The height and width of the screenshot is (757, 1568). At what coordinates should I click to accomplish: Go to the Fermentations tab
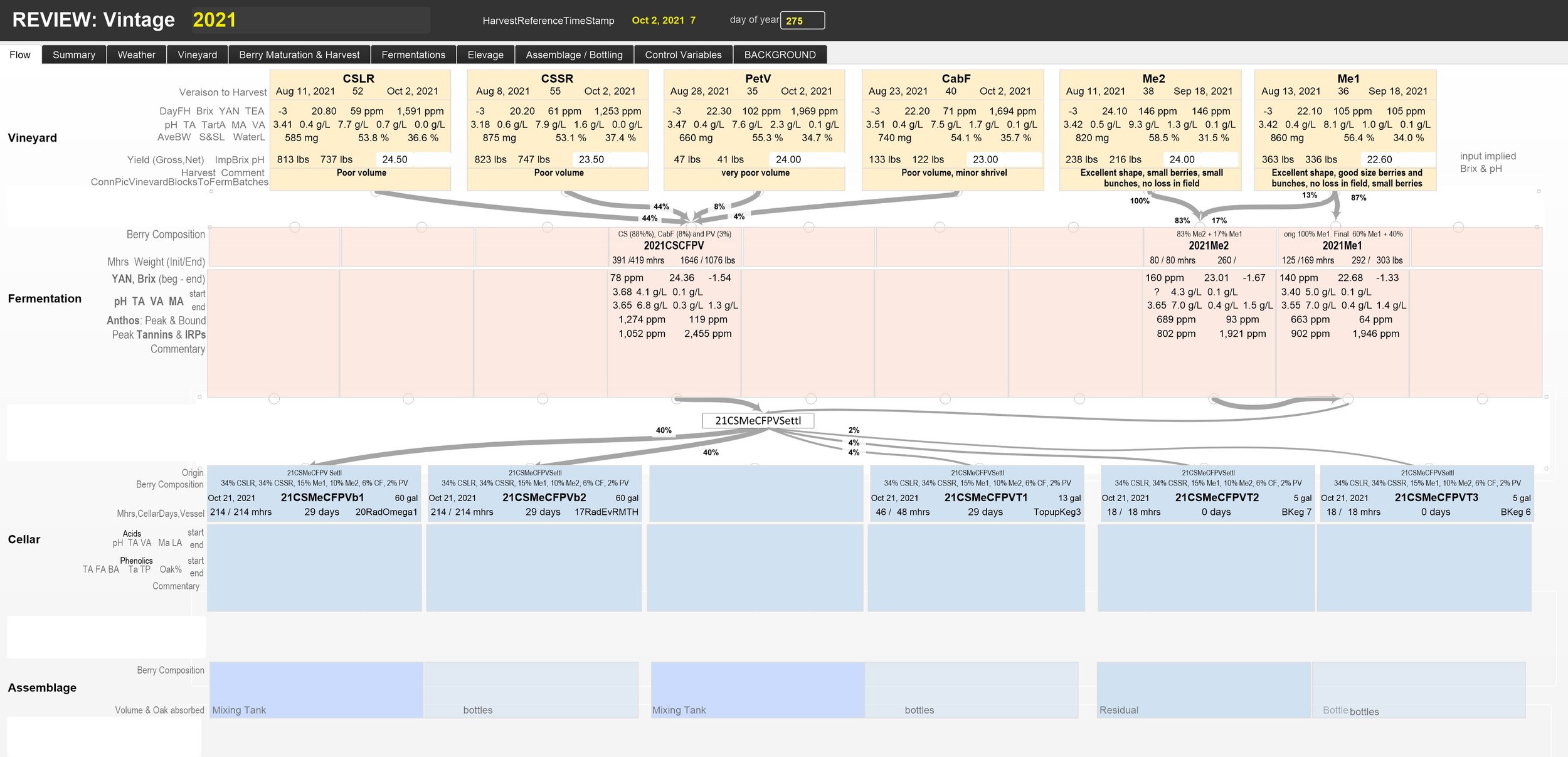(413, 55)
